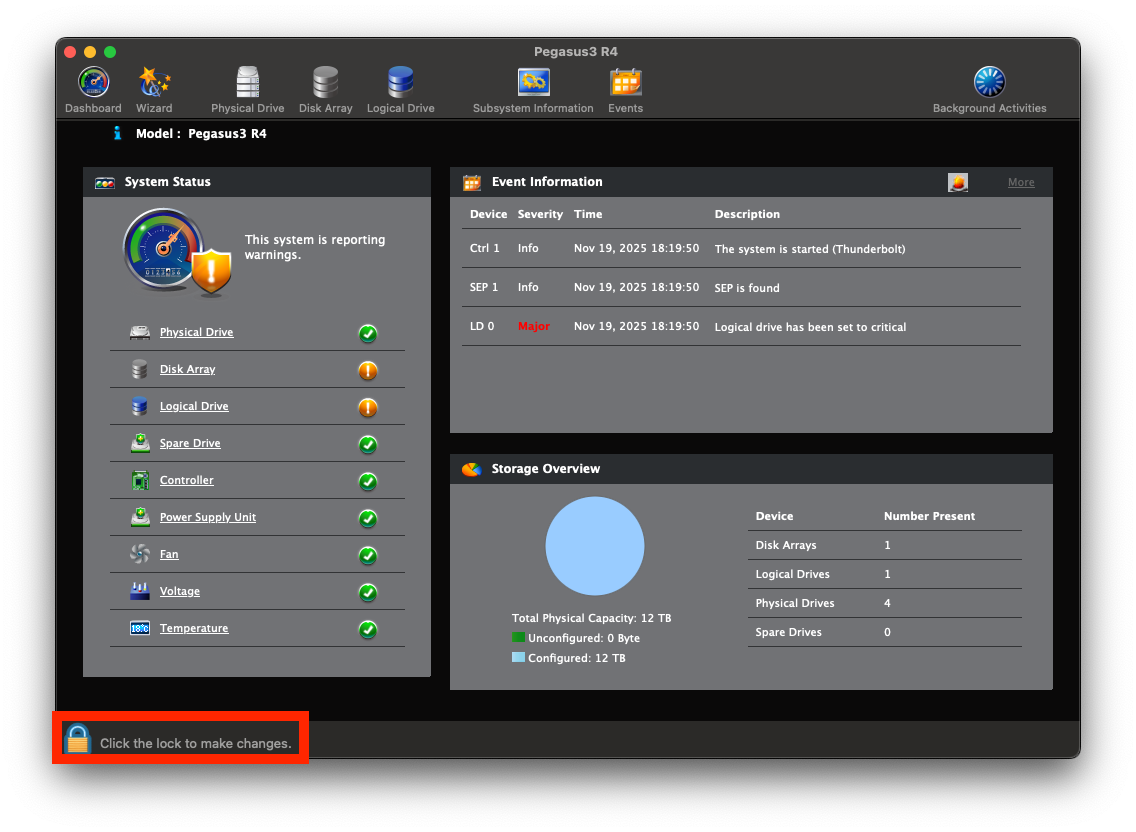The height and width of the screenshot is (832, 1136).
Task: Click 'This system is reporting warnings.' message
Action: tap(314, 247)
